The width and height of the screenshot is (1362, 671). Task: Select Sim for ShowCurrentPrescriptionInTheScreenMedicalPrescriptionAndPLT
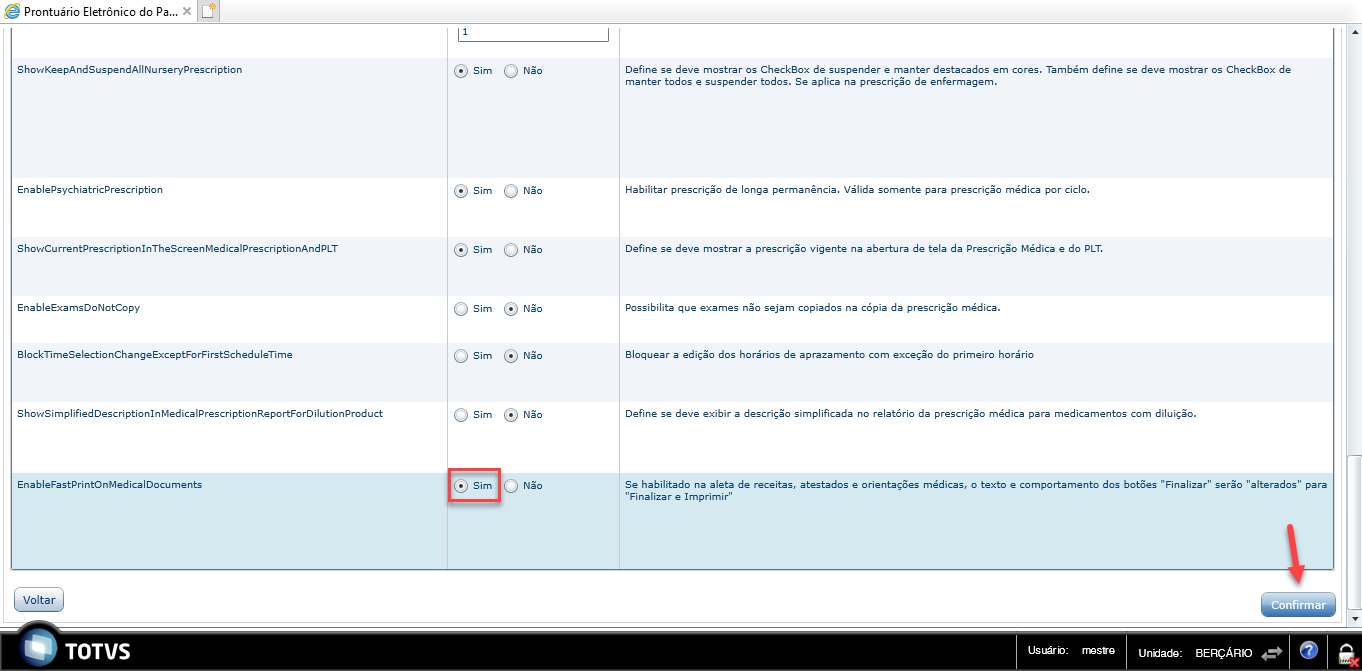coord(461,250)
